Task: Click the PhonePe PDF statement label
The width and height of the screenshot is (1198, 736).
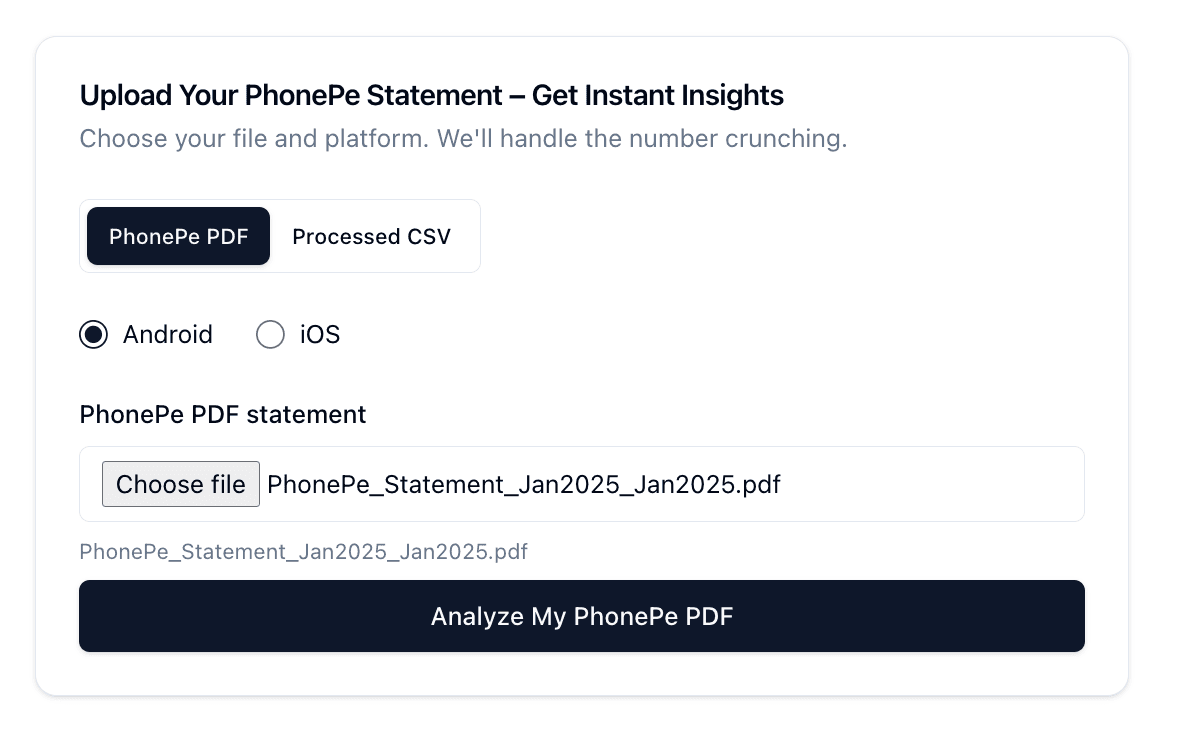Action: click(222, 414)
